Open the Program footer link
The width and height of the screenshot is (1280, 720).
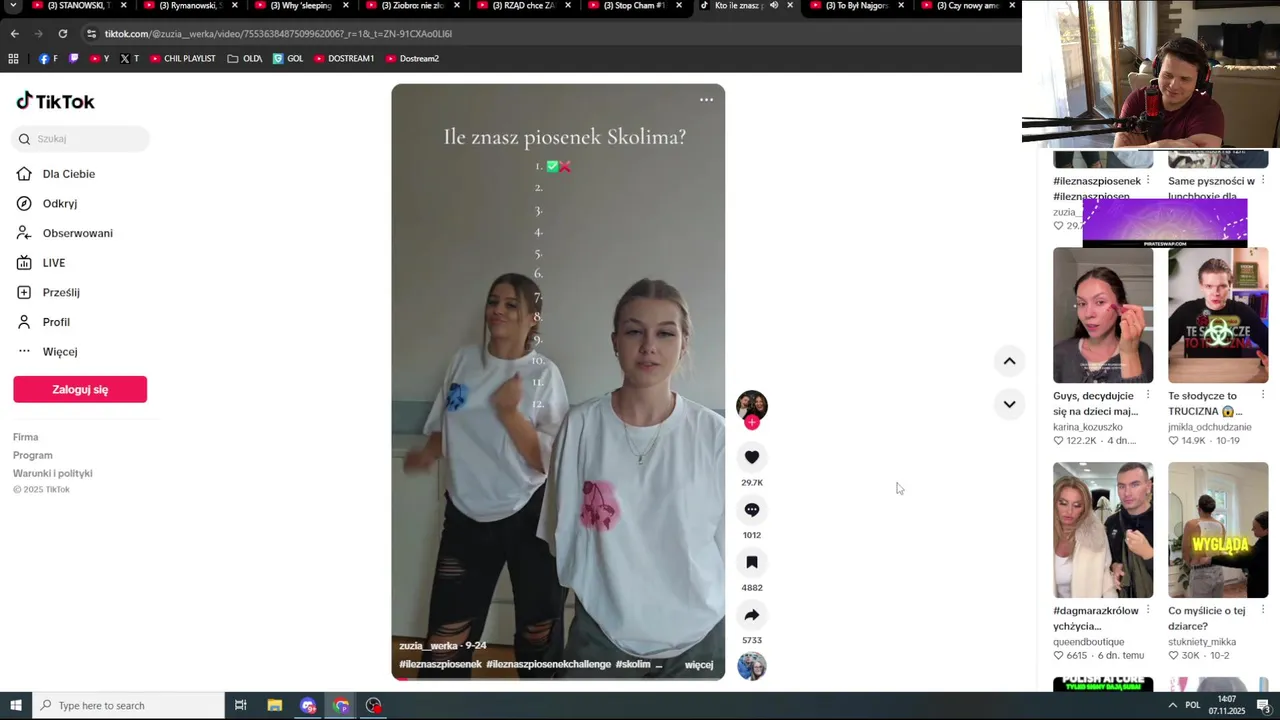coord(33,455)
